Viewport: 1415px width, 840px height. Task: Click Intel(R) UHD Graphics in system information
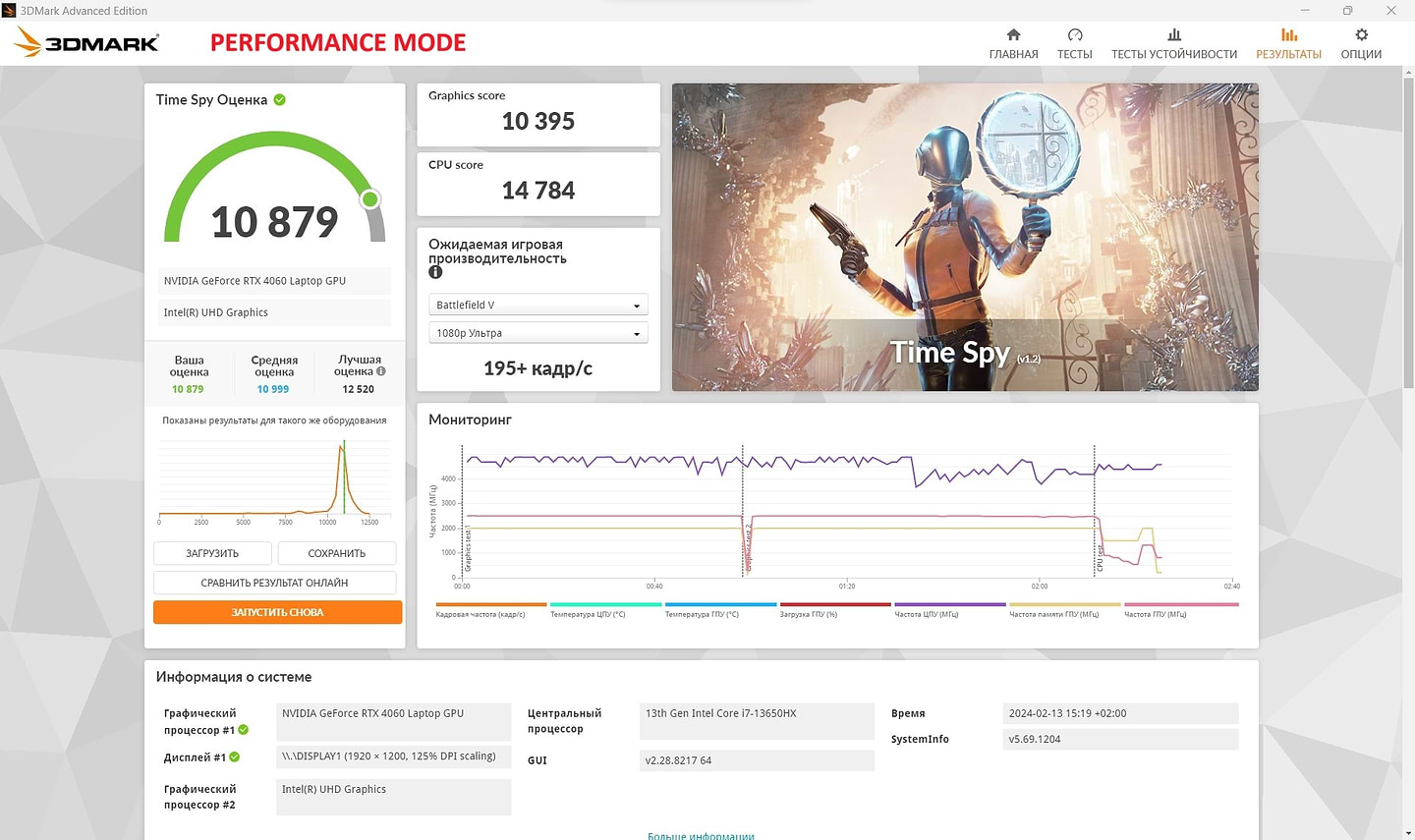click(x=393, y=797)
